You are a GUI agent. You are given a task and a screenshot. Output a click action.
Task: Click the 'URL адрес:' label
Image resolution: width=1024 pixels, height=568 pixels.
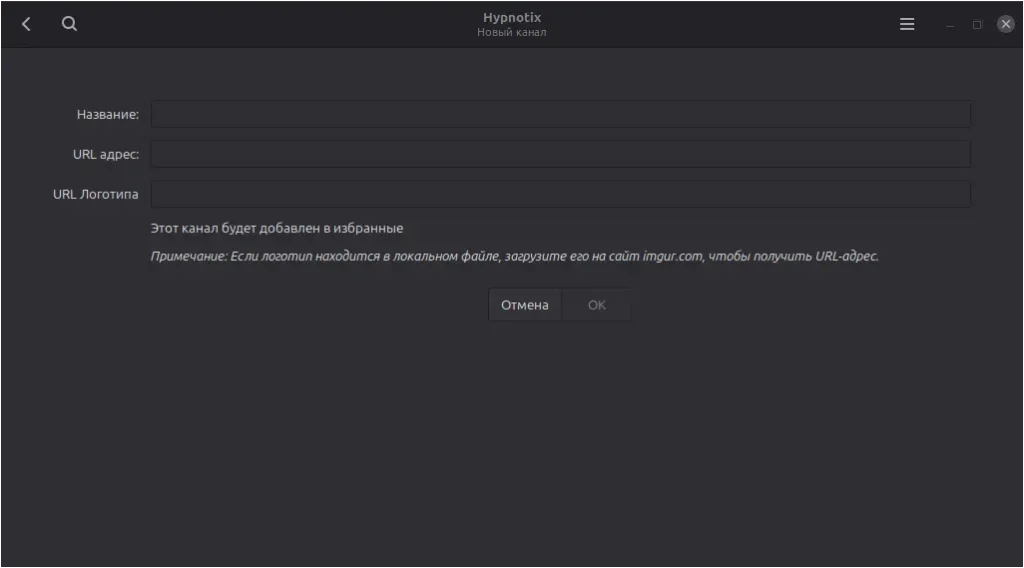(x=106, y=154)
